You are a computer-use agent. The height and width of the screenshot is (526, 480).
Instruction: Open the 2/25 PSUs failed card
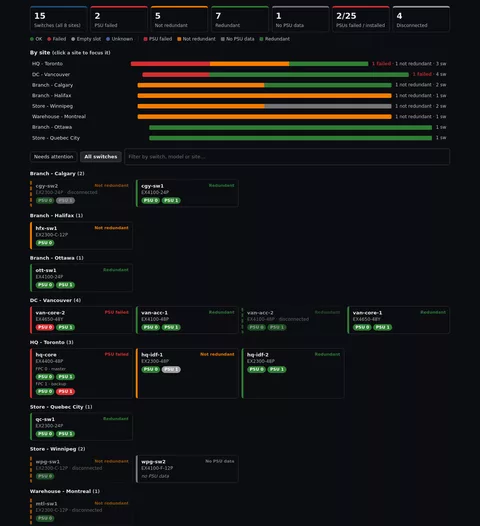coord(361,19)
